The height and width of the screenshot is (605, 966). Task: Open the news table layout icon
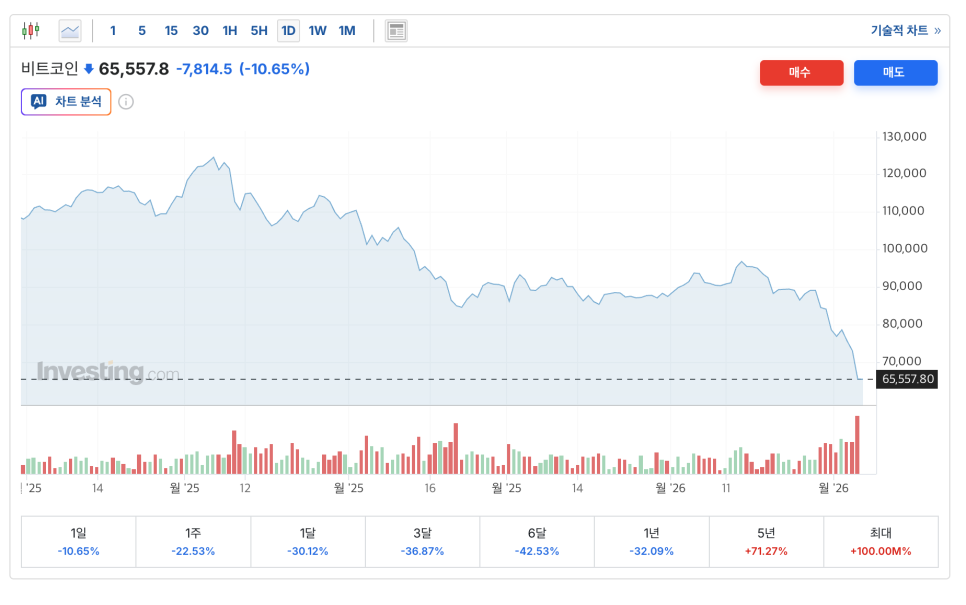tap(396, 30)
